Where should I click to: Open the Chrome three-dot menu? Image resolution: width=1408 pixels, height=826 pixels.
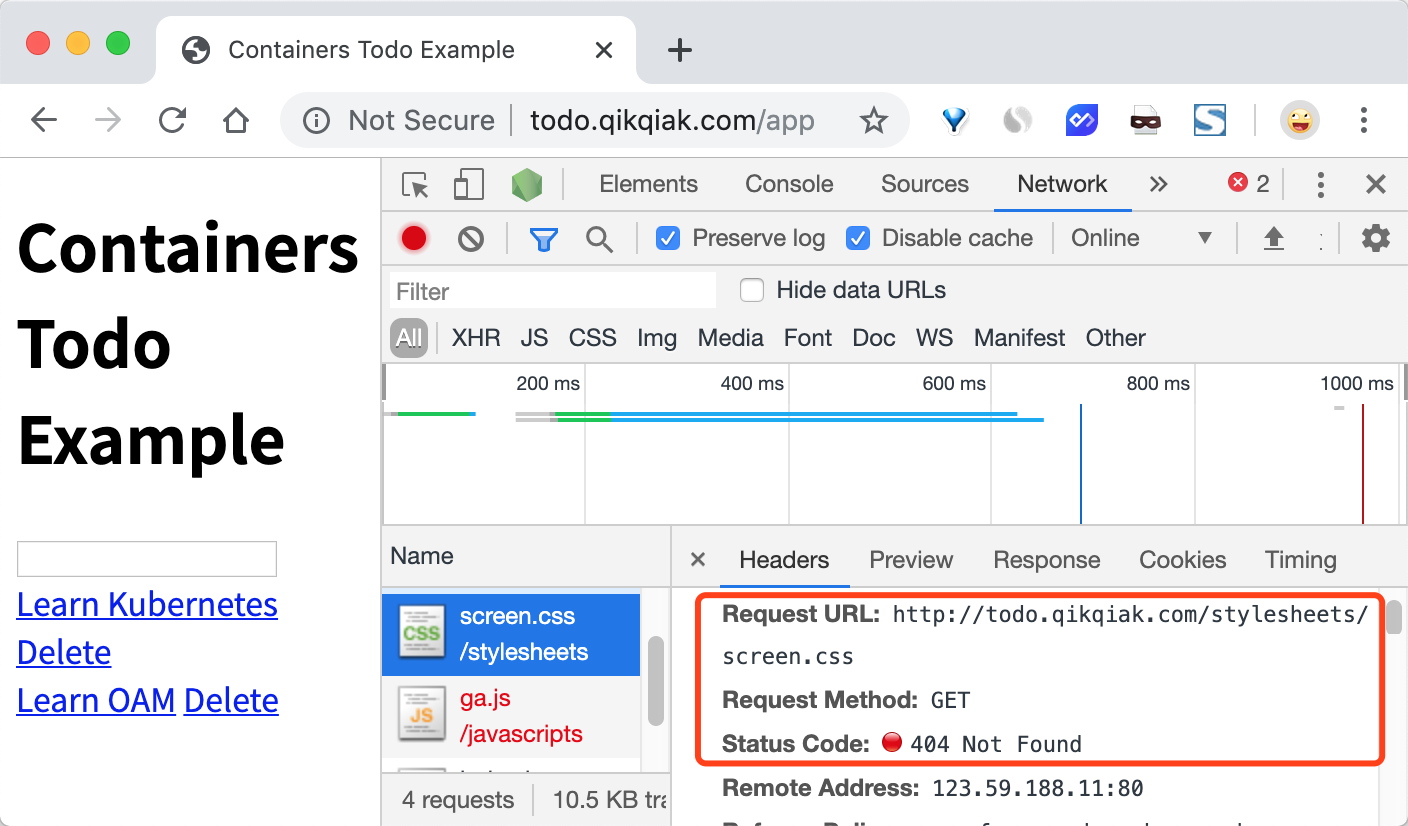pos(1363,121)
